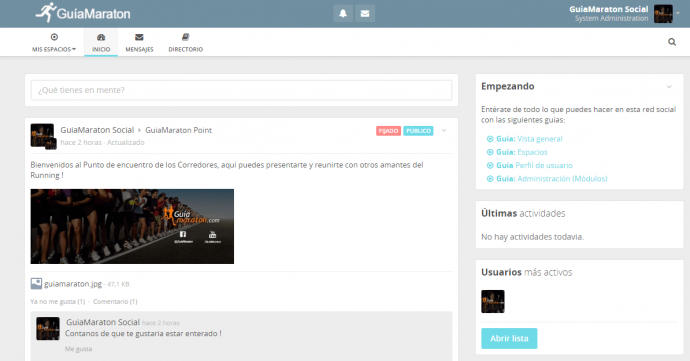Click the search magnifier icon
This screenshot has height=361, width=690.
pos(672,42)
